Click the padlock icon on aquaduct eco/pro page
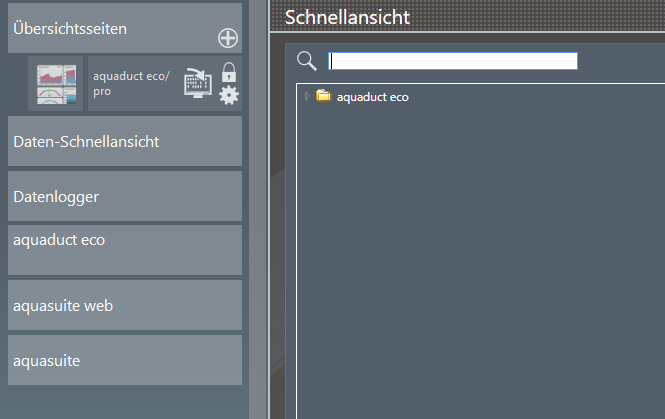Image resolution: width=665 pixels, height=419 pixels. click(x=229, y=72)
